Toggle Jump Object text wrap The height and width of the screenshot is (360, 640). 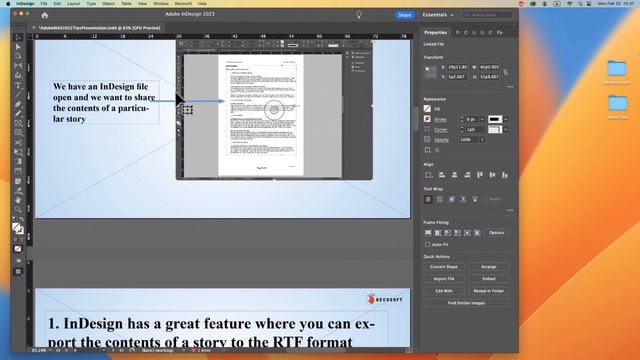(463, 199)
